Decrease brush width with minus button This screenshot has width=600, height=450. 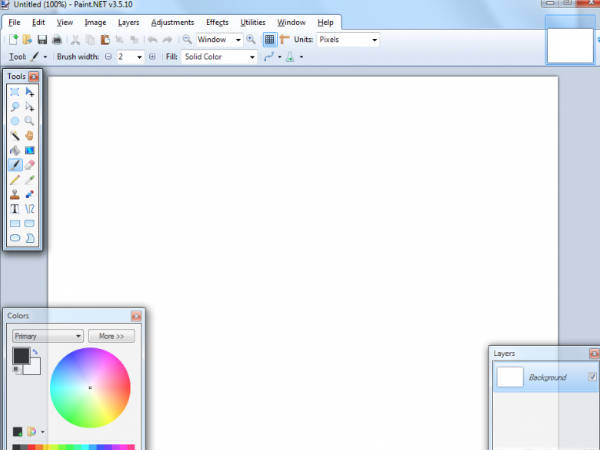108,57
